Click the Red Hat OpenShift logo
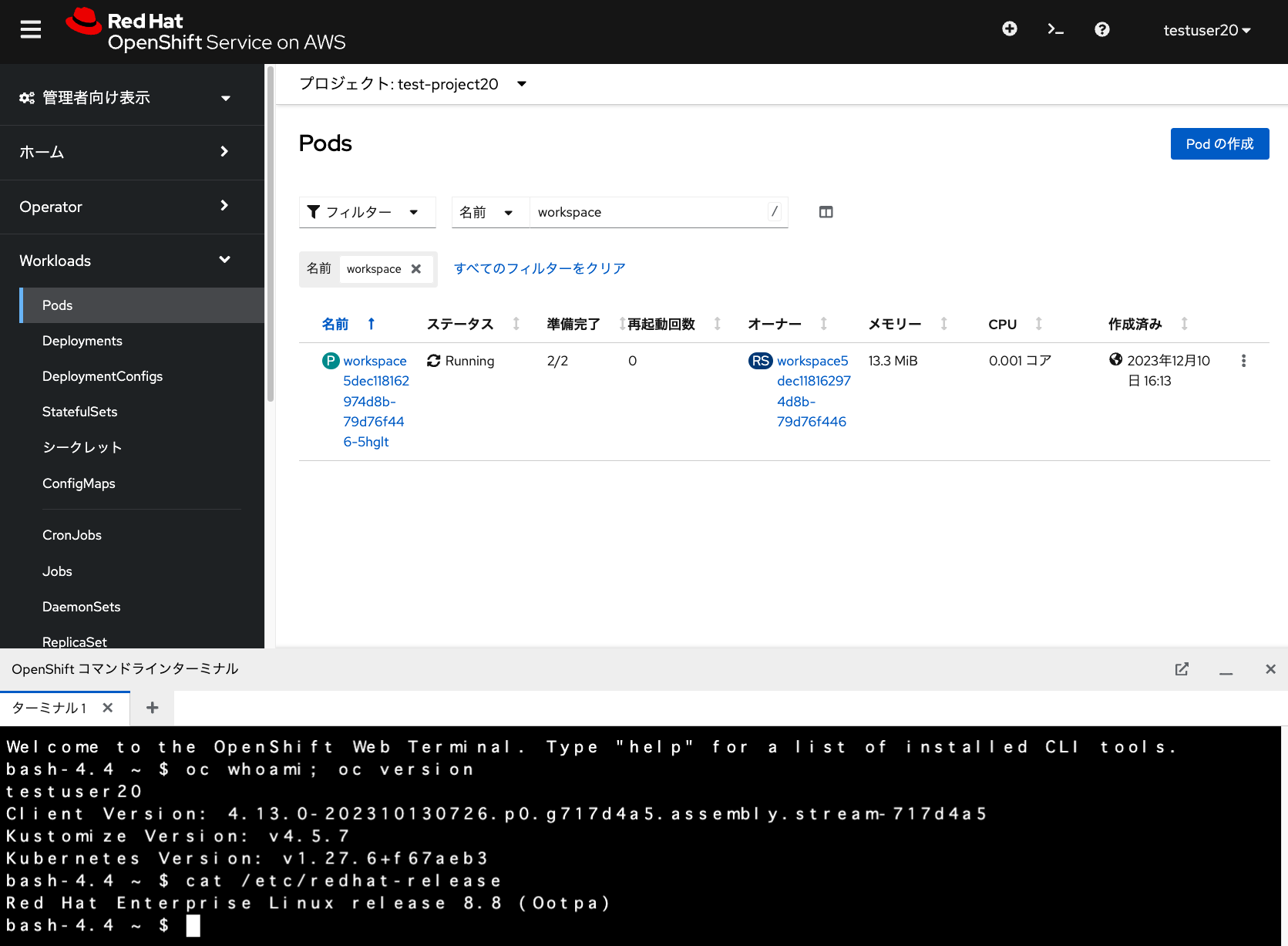This screenshot has height=946, width=1288. pos(205,31)
